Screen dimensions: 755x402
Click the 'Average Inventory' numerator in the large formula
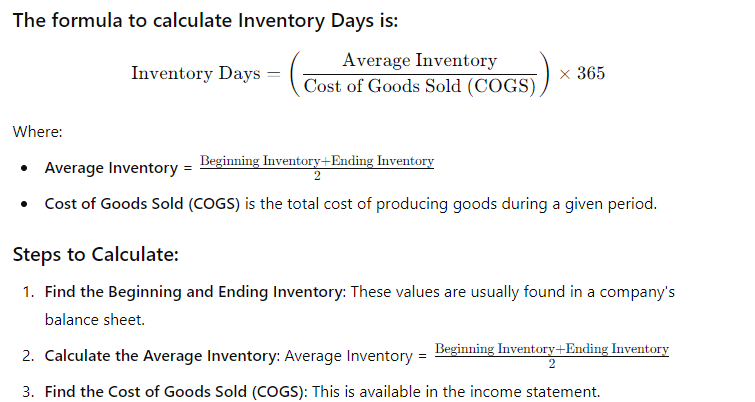coord(419,60)
